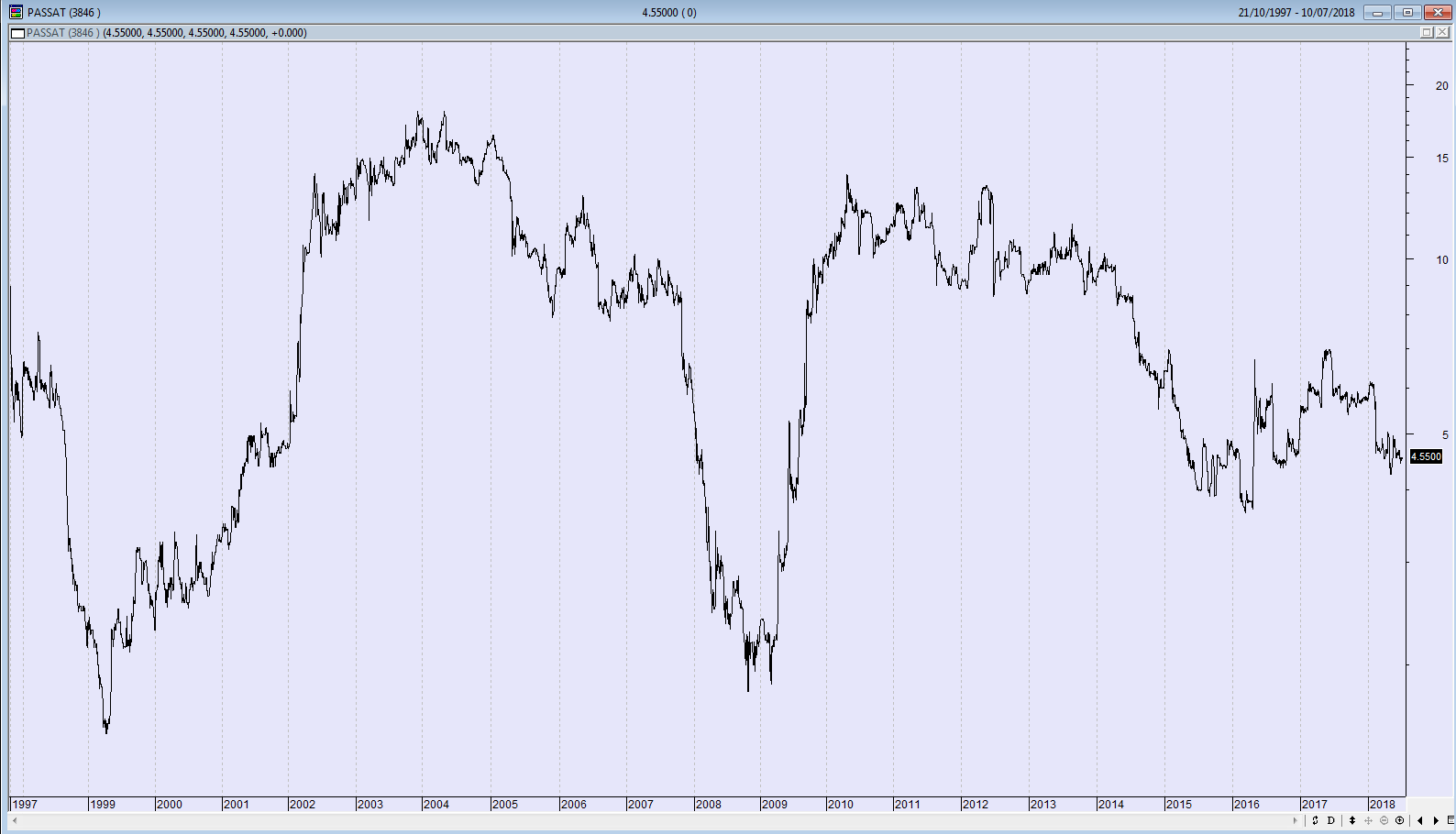Click the white color box beside PASSAT label
The width and height of the screenshot is (1456, 834).
point(17,33)
